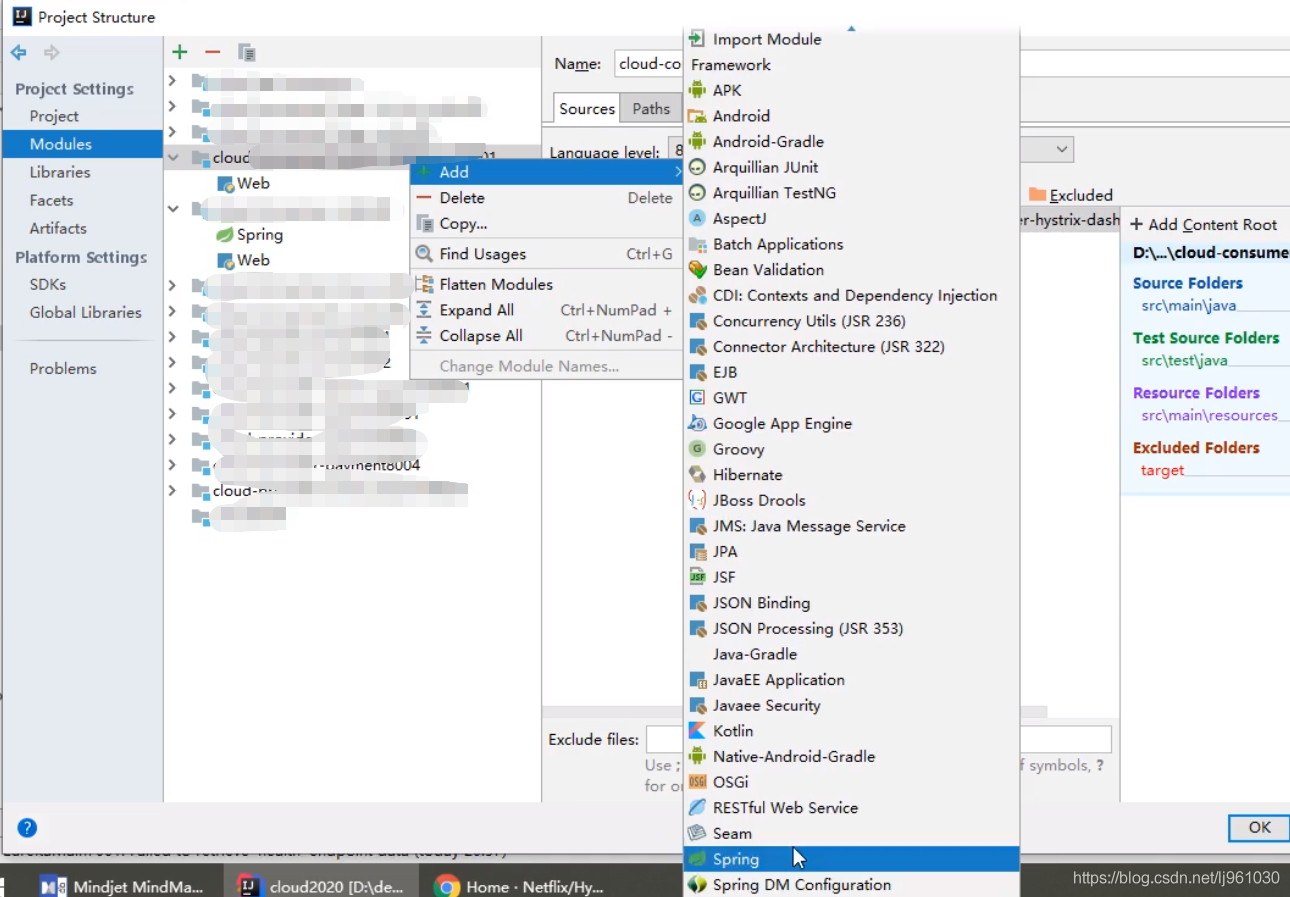This screenshot has height=897, width=1290.
Task: Click the OK button
Action: click(x=1259, y=827)
